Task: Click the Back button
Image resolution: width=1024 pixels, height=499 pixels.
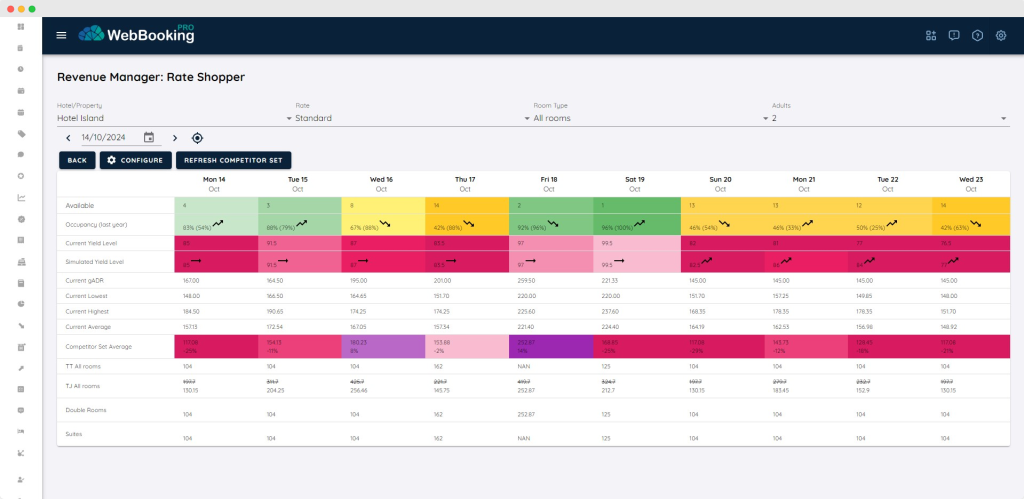Action: (77, 160)
